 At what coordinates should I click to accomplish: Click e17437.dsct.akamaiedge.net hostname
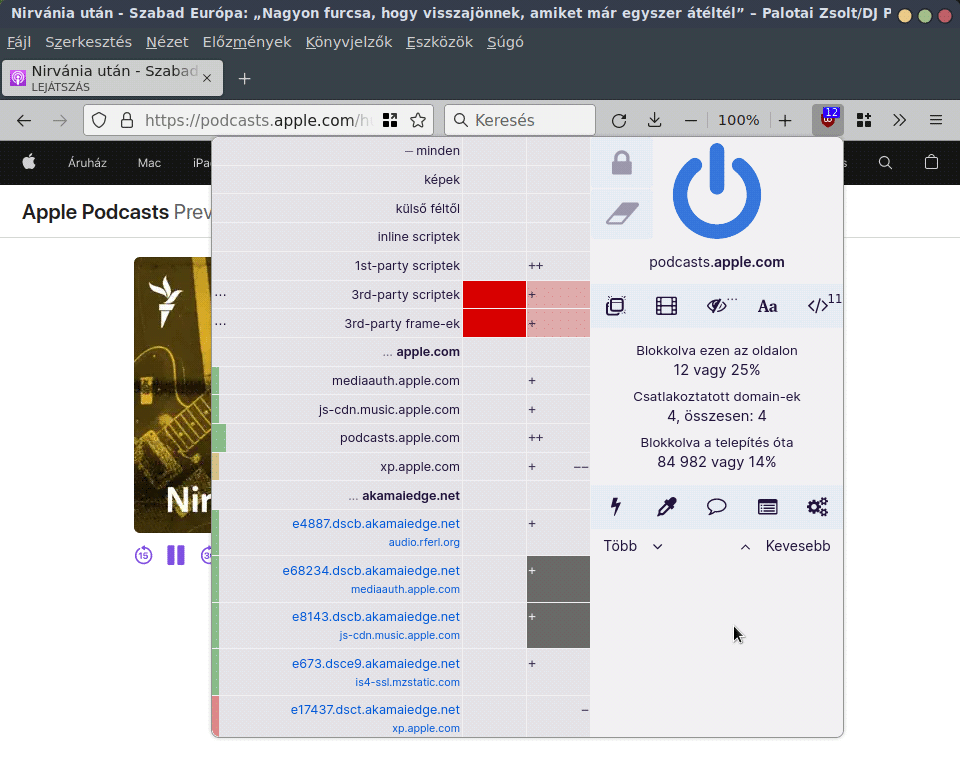point(375,709)
